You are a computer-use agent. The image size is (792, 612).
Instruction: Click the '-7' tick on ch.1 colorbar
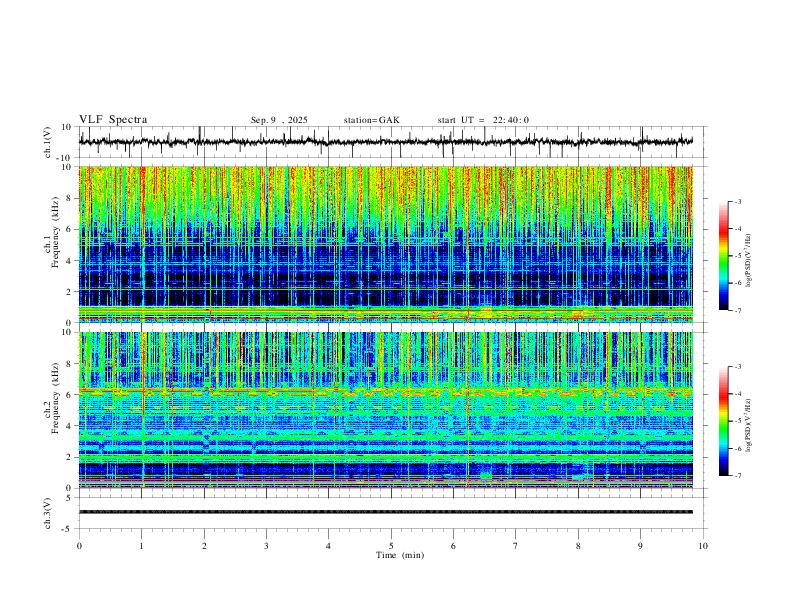pyautogui.click(x=738, y=311)
